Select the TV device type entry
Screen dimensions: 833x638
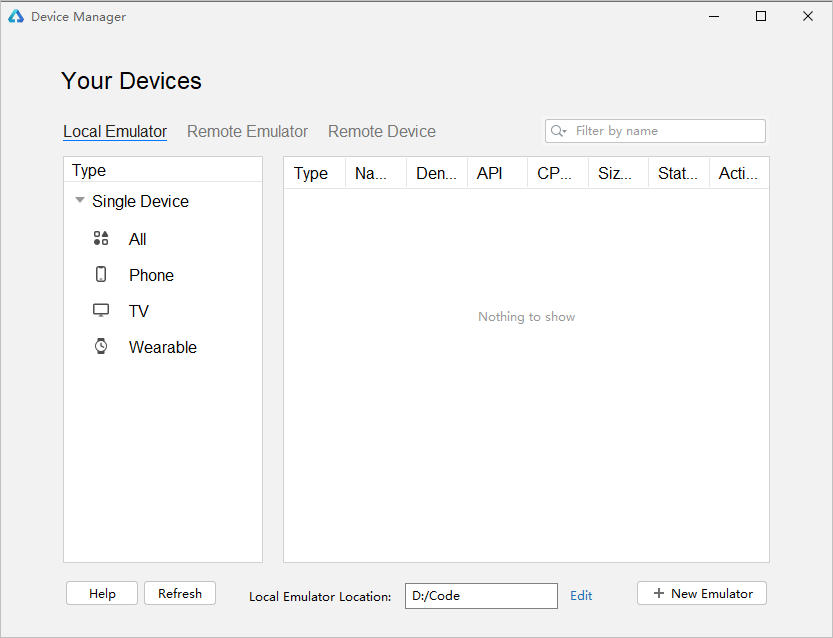tap(163, 311)
